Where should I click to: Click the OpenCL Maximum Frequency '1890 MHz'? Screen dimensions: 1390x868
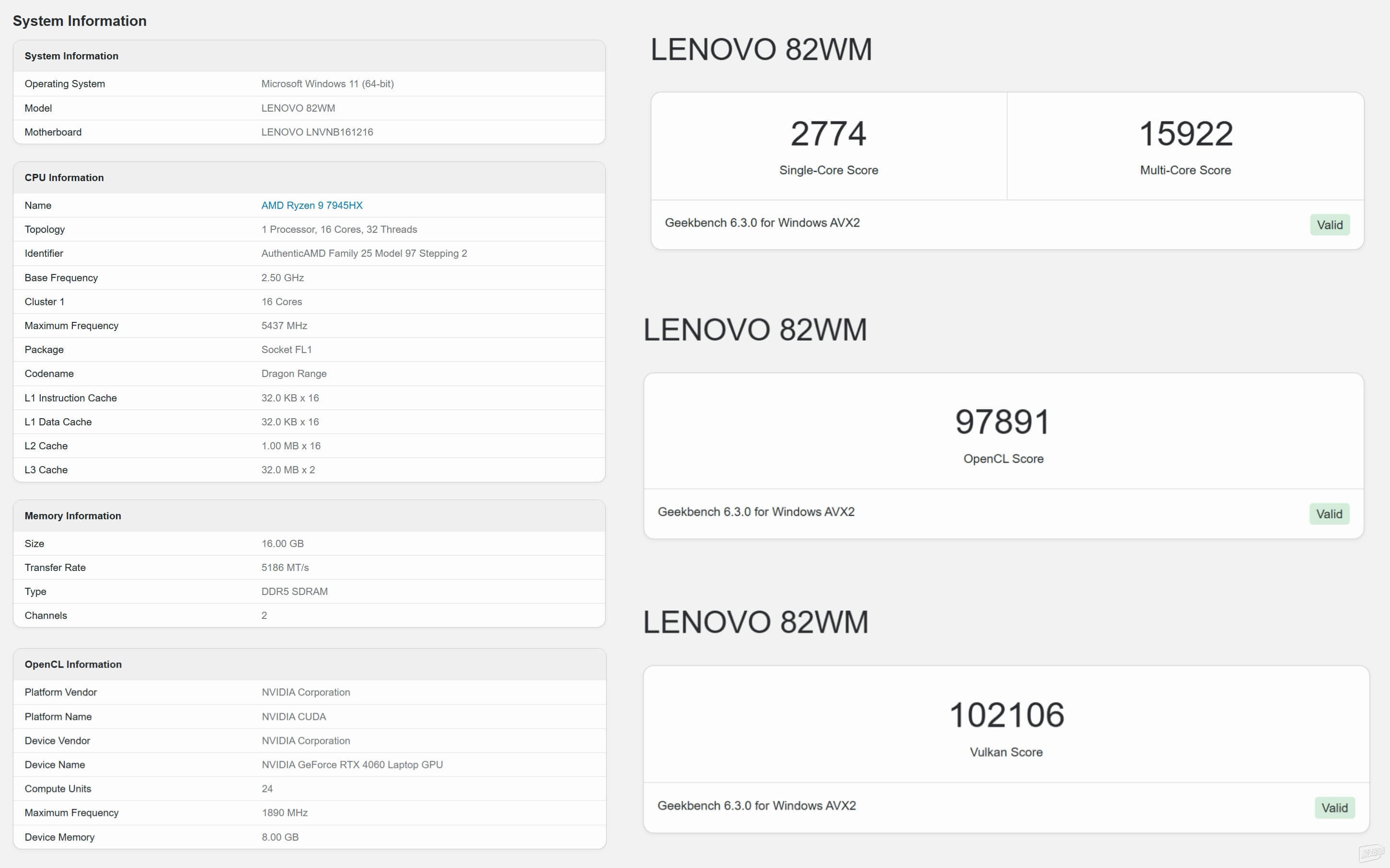click(284, 813)
